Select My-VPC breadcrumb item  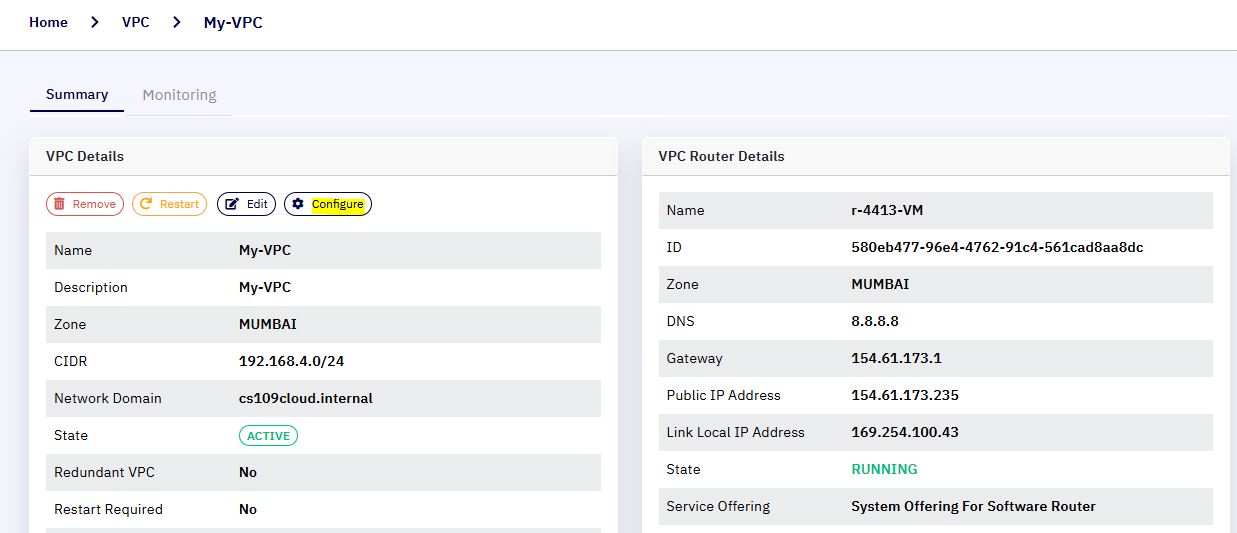point(233,22)
